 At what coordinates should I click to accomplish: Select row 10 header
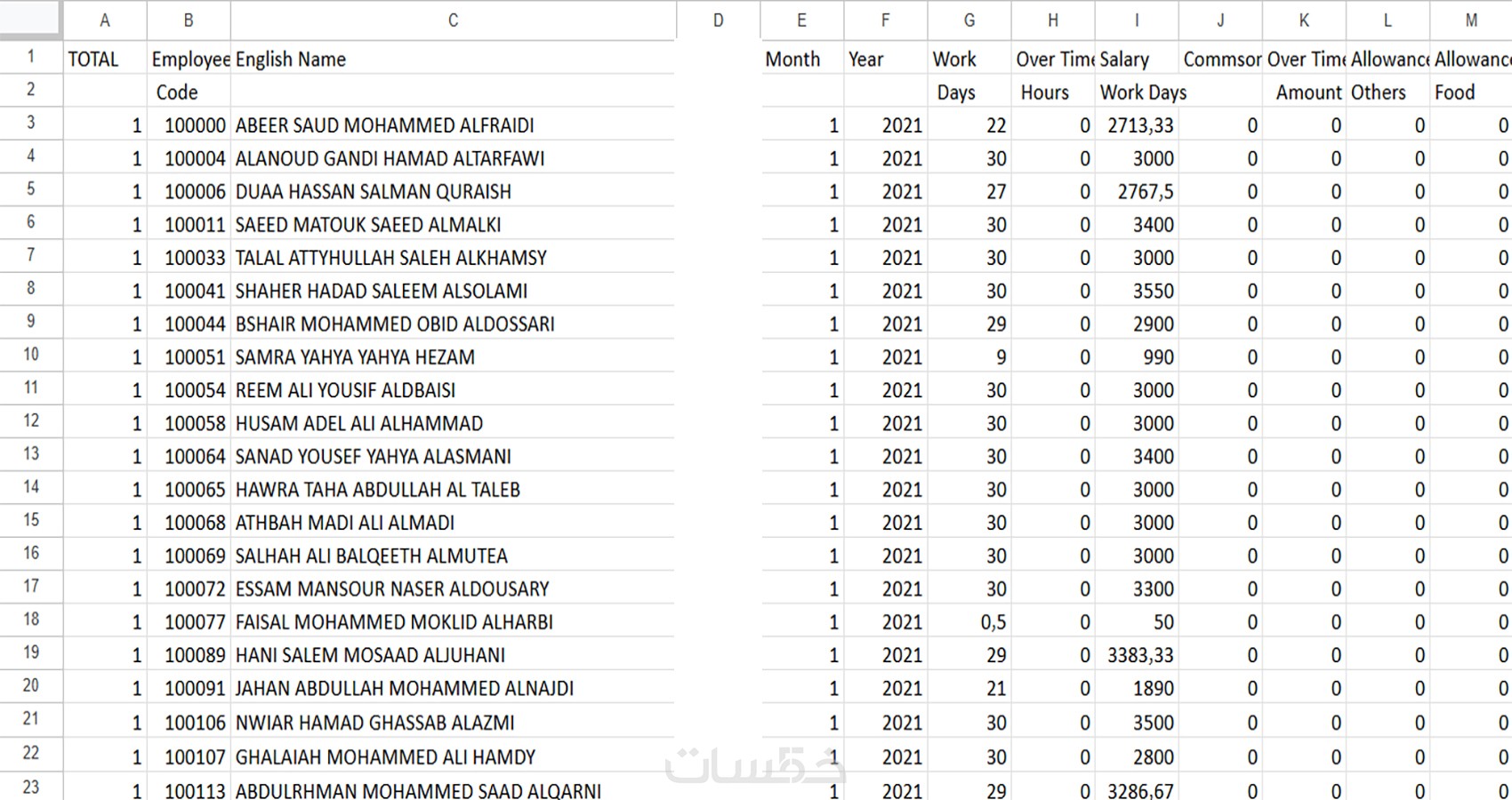coord(31,355)
